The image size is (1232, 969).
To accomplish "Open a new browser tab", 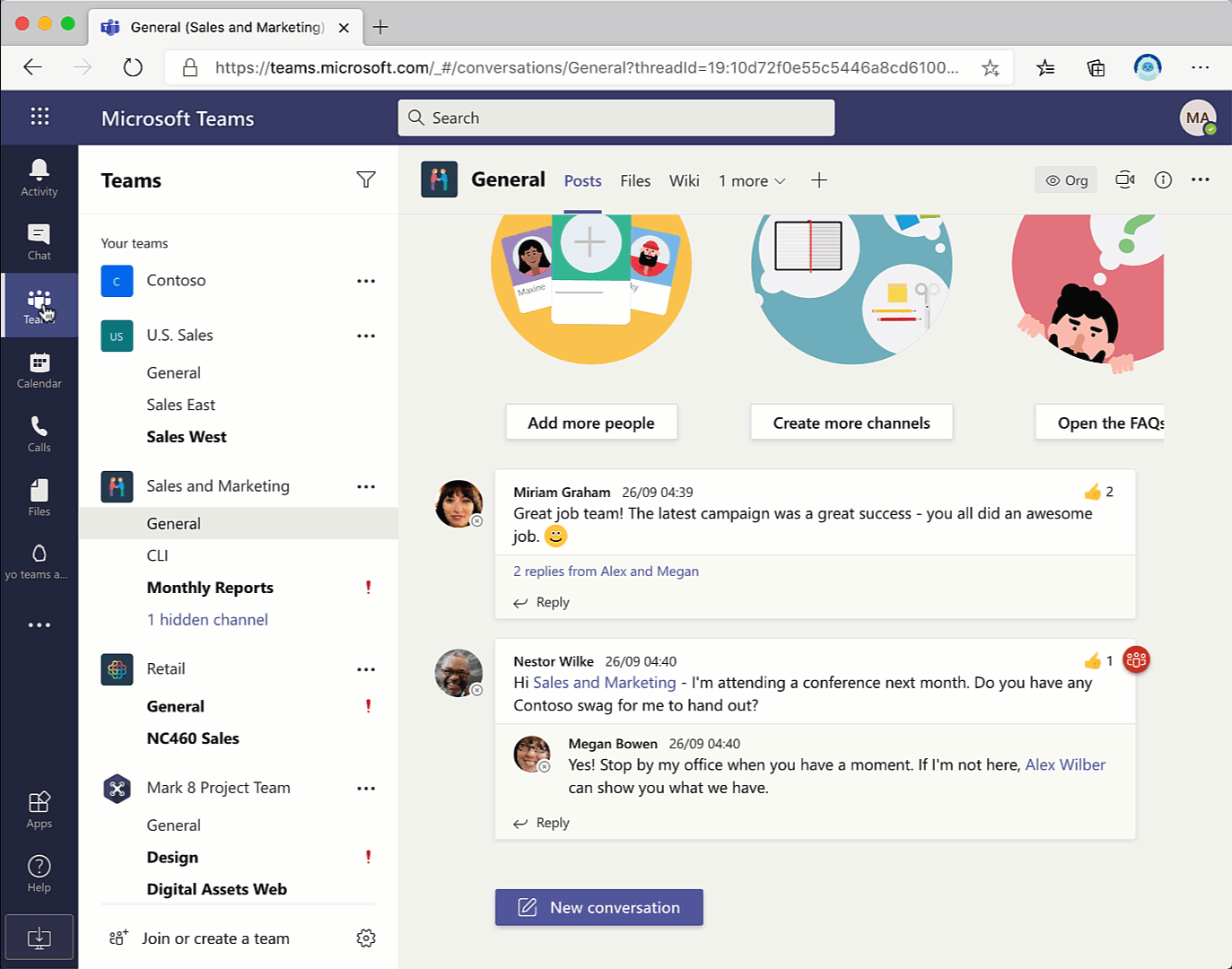I will pos(380,27).
